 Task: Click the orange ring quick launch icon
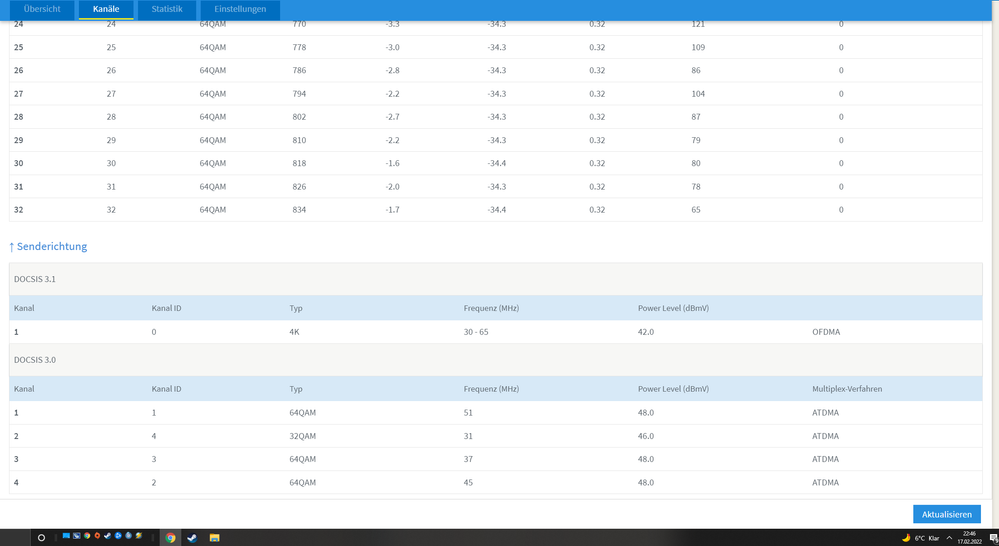[97, 536]
